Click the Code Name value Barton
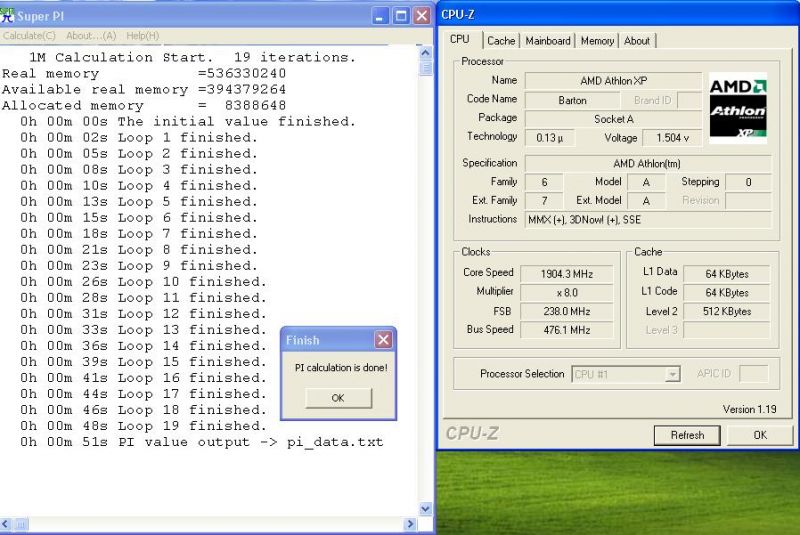 coord(572,100)
